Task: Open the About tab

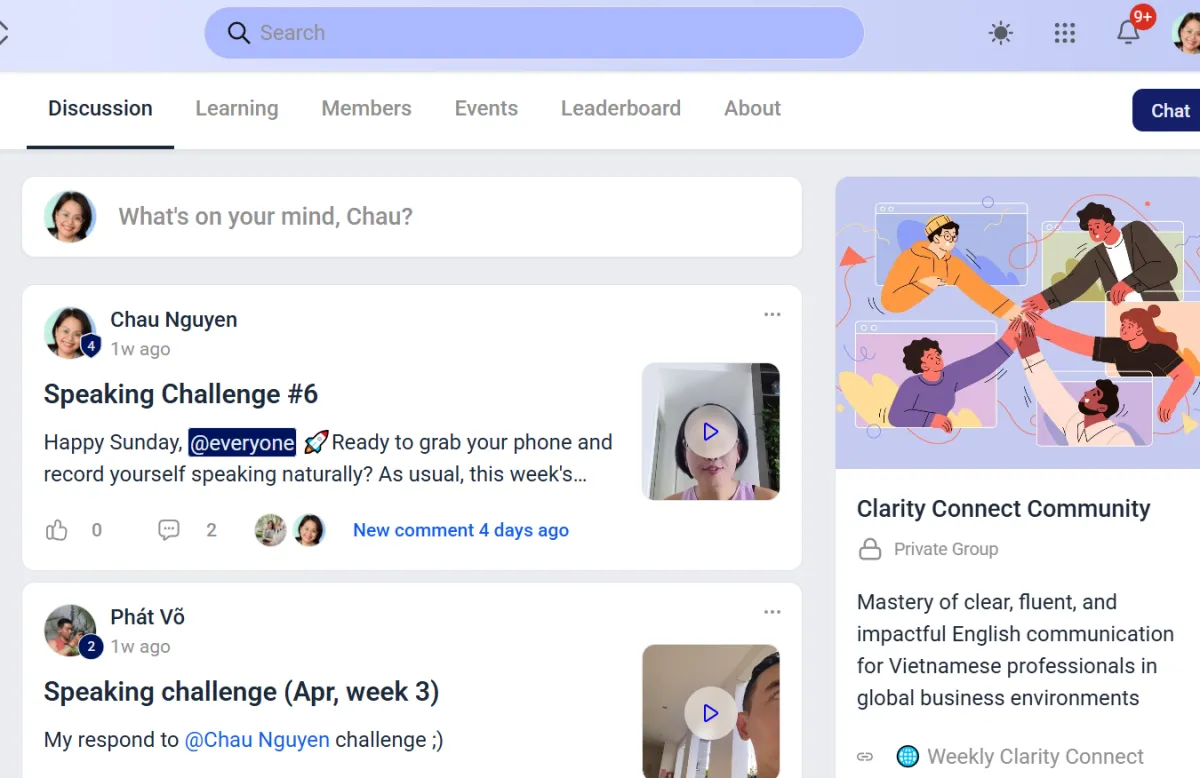Action: 752,108
